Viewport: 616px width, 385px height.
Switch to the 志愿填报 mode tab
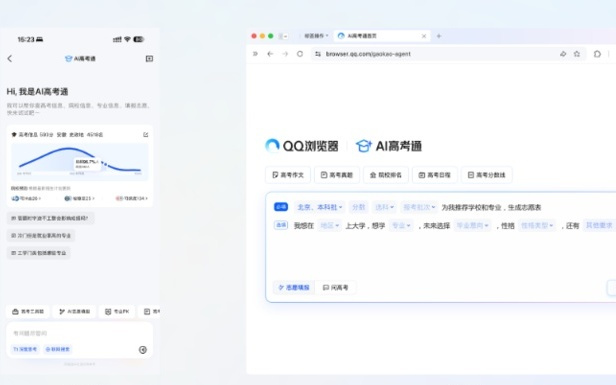(294, 288)
